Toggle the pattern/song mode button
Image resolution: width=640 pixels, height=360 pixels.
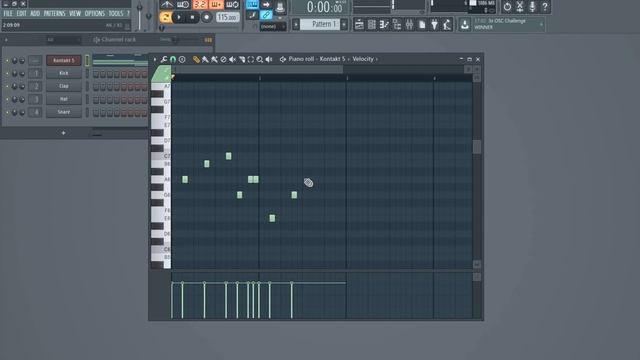point(165,17)
